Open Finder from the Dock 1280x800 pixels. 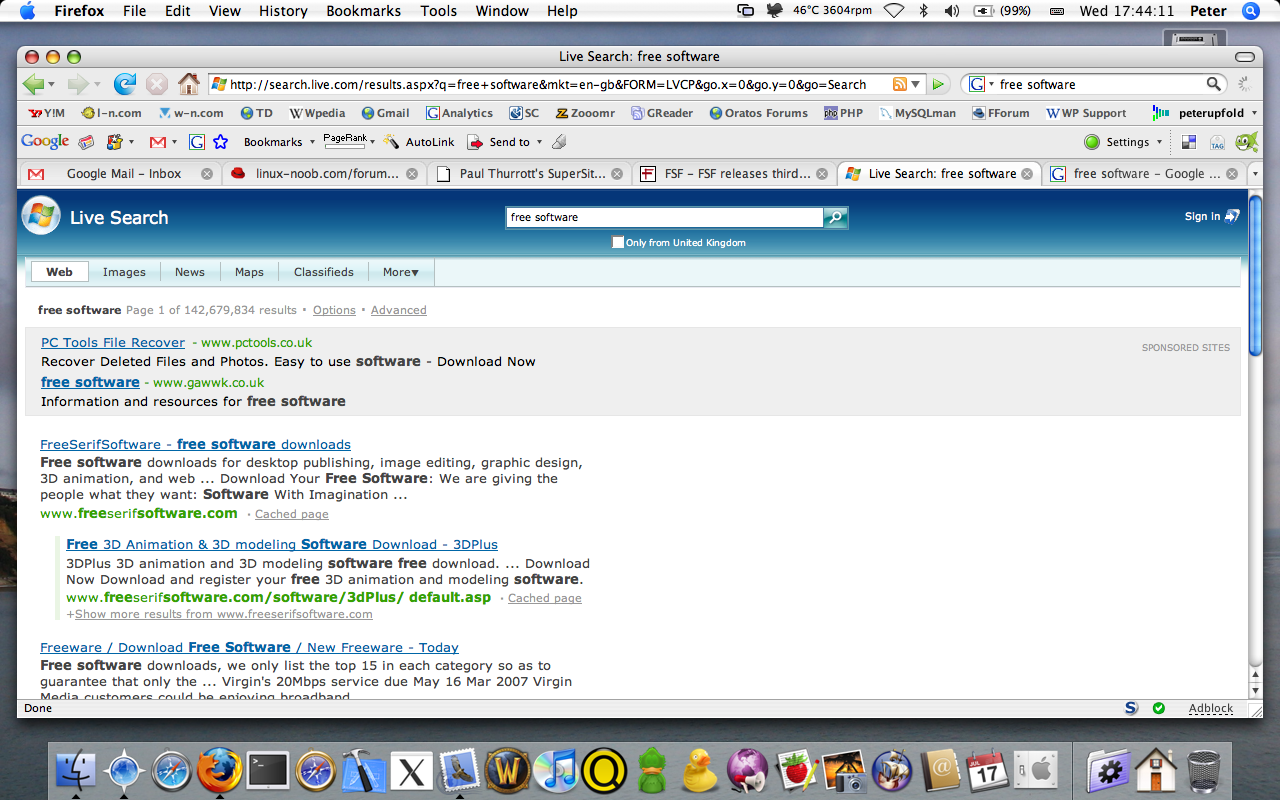tap(76, 771)
